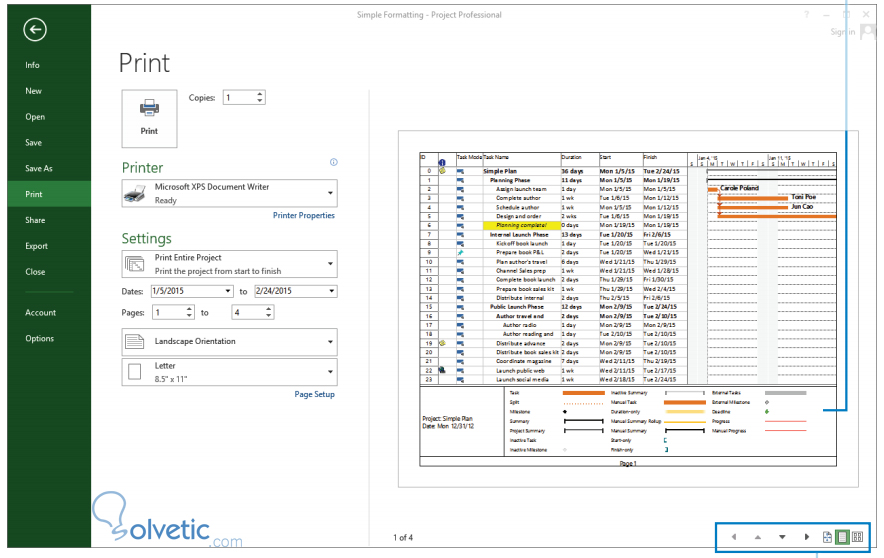Open Printer Properties link
The image size is (884, 558).
click(x=304, y=215)
